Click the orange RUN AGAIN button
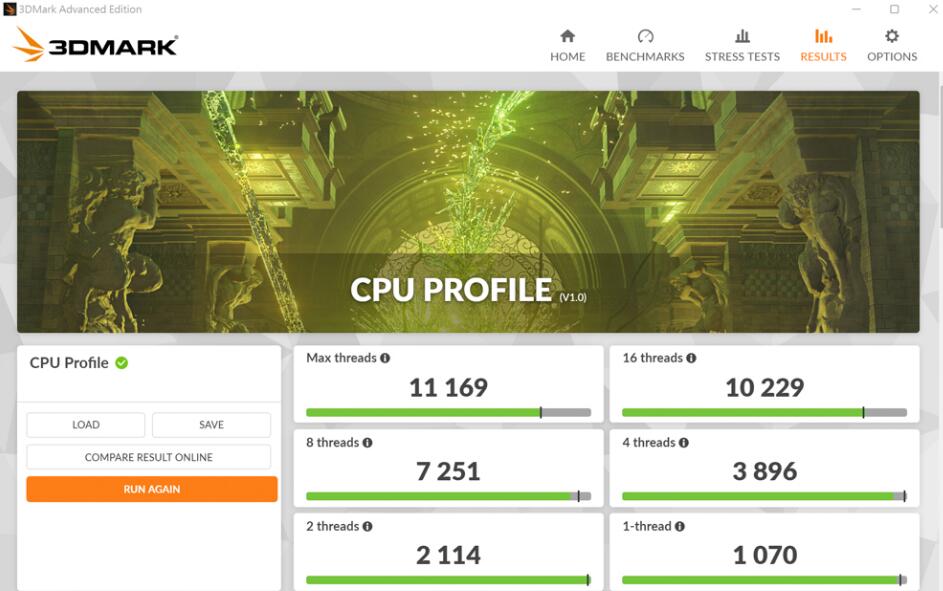 pyautogui.click(x=152, y=489)
